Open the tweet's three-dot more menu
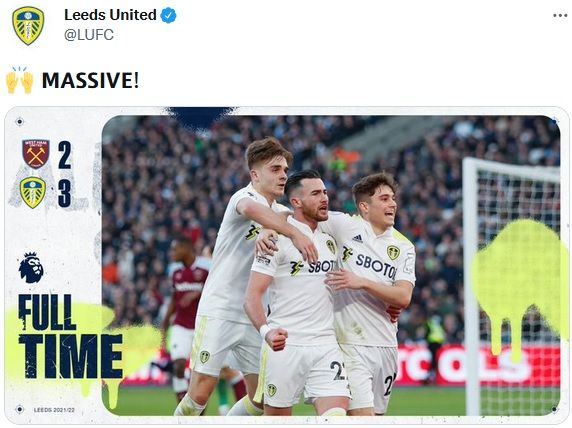 [x=560, y=15]
